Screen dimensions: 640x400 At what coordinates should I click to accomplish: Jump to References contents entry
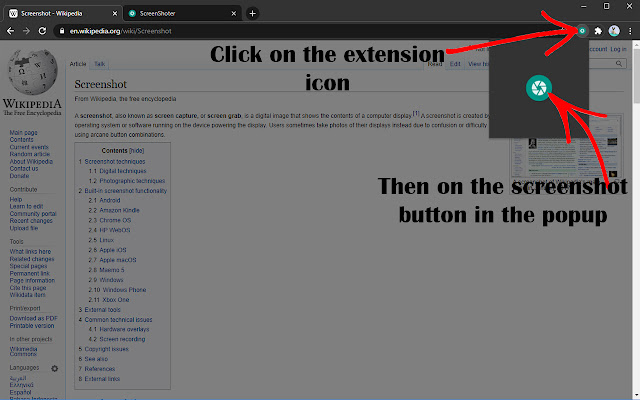(x=97, y=369)
